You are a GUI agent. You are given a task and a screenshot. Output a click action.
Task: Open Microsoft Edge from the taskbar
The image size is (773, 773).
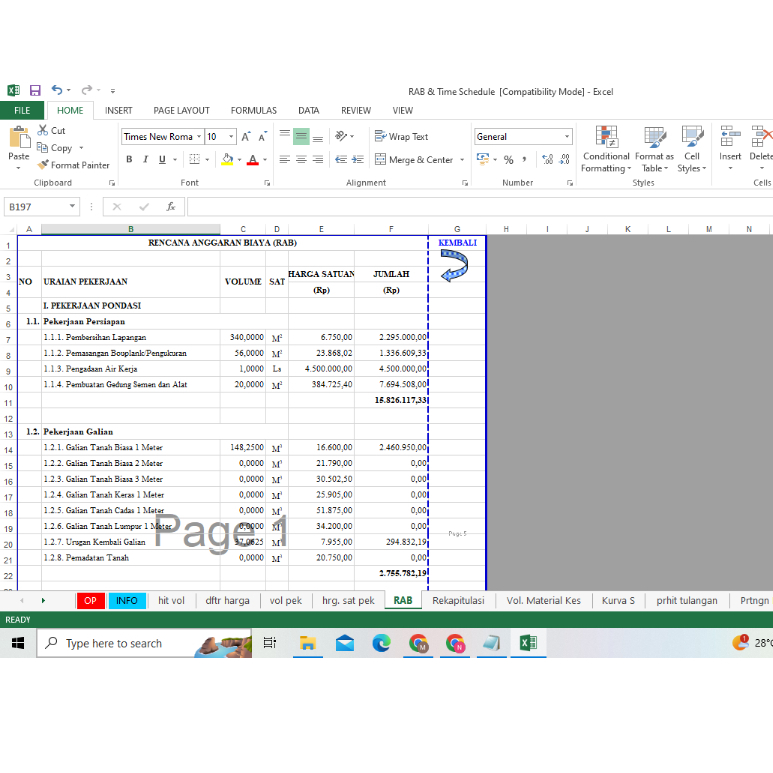(381, 643)
